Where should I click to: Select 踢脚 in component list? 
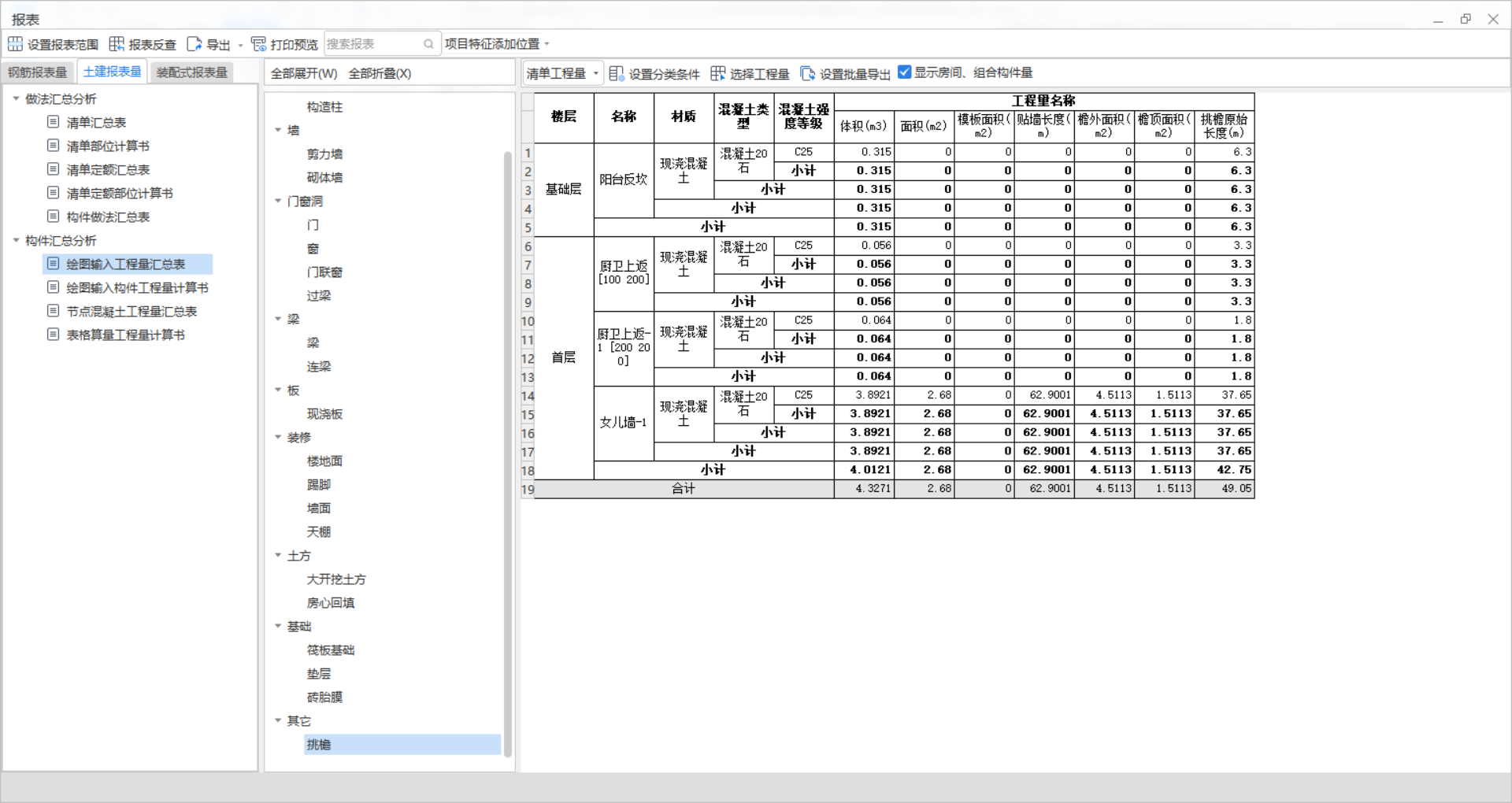coord(319,484)
